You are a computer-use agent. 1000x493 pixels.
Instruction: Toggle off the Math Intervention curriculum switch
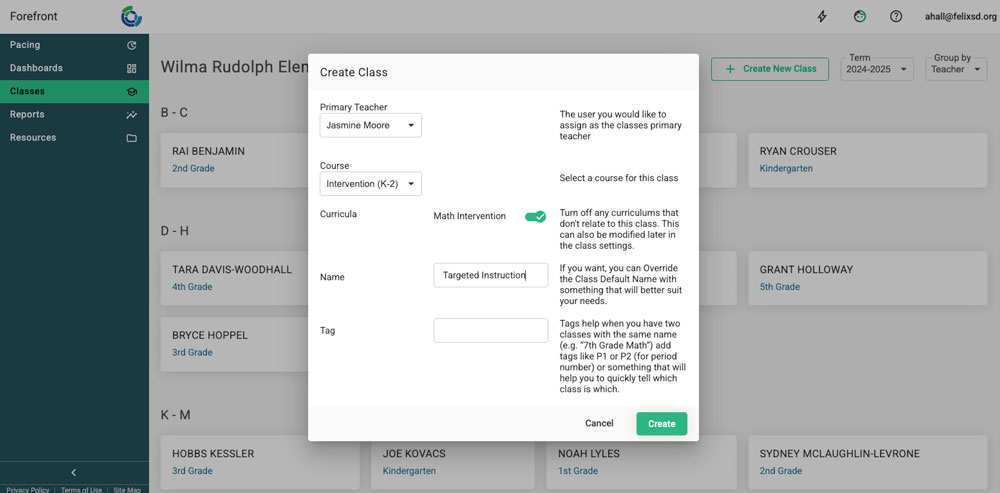(535, 216)
